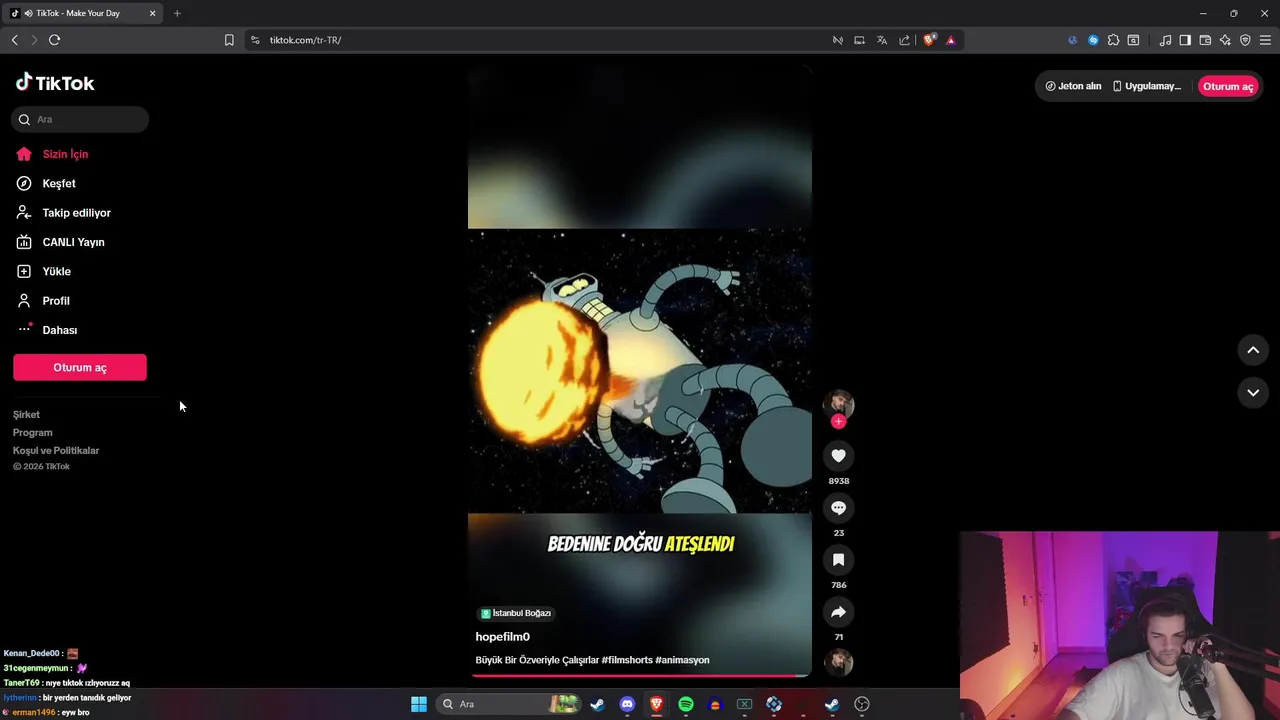Open the Takip ediliyor feed
The image size is (1280, 720).
[63, 213]
